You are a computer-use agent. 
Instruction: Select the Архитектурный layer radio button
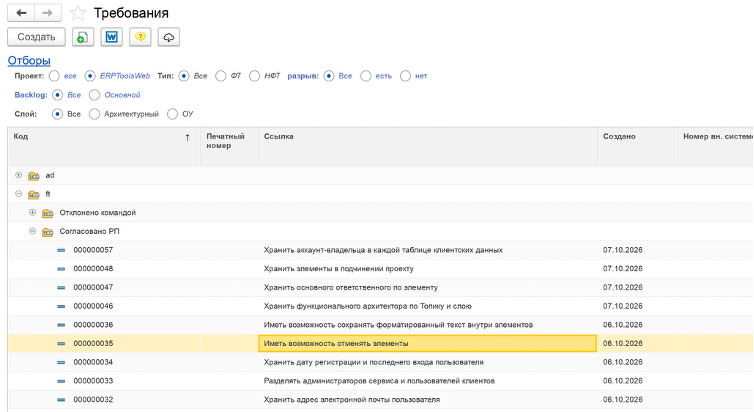coord(94,114)
